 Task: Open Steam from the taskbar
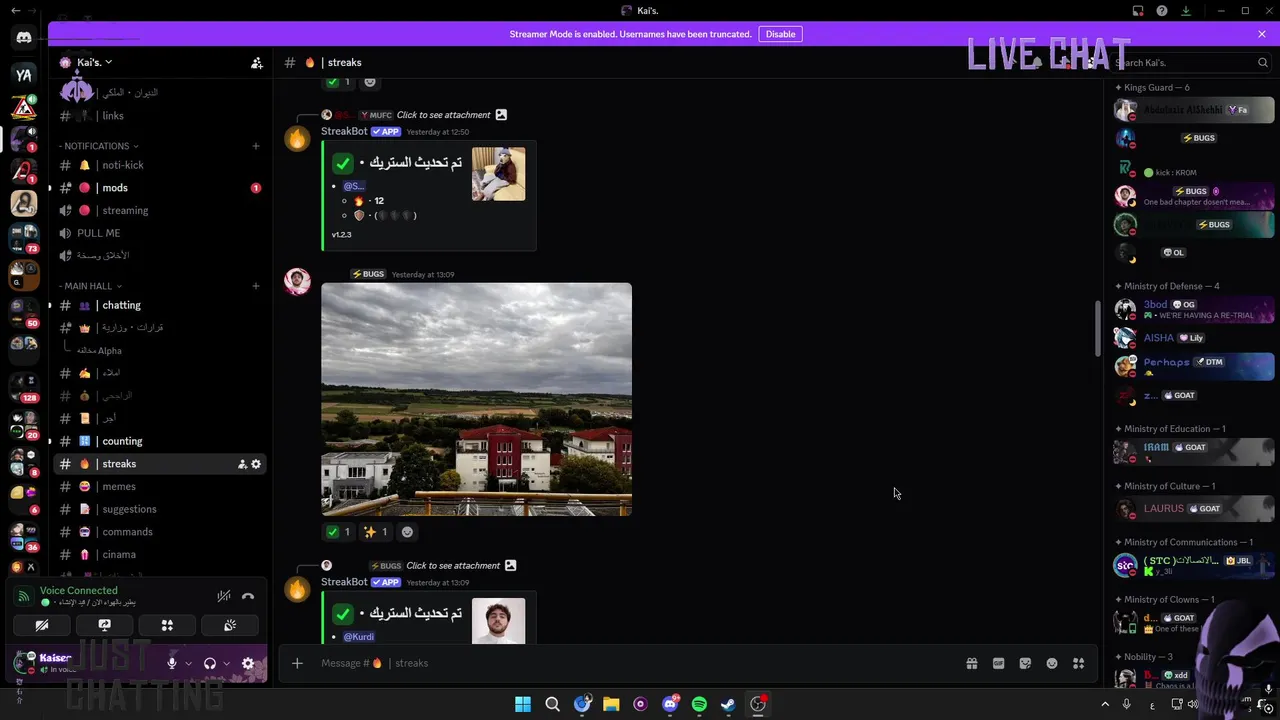point(728,705)
